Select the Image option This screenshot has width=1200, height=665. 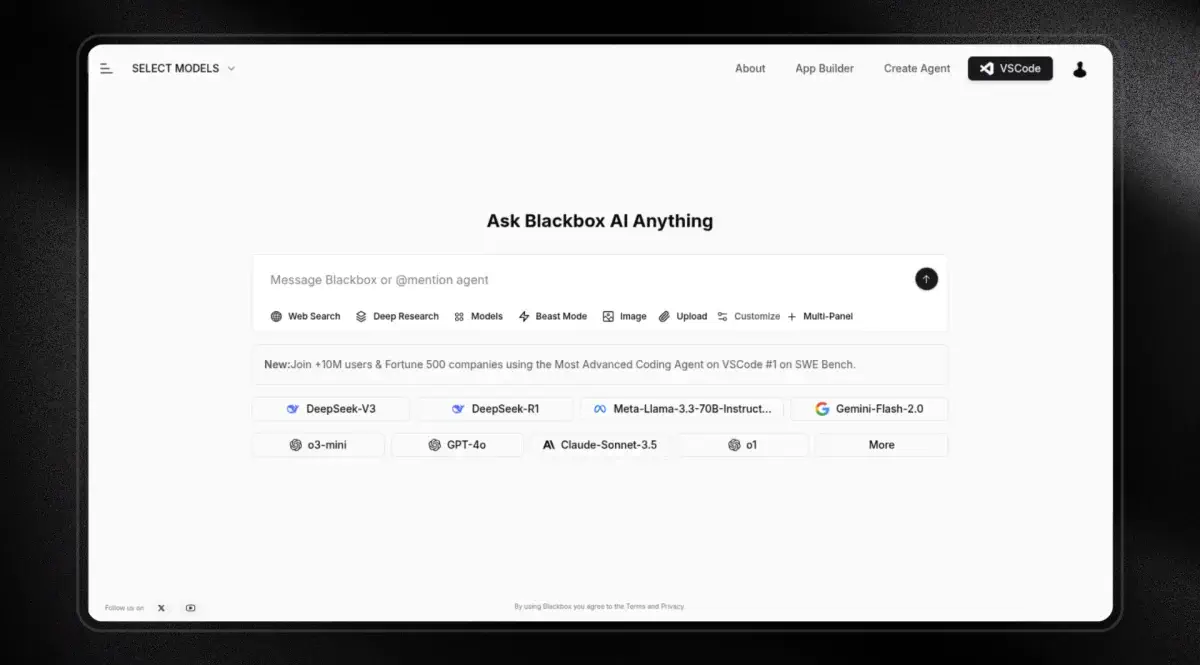point(624,316)
